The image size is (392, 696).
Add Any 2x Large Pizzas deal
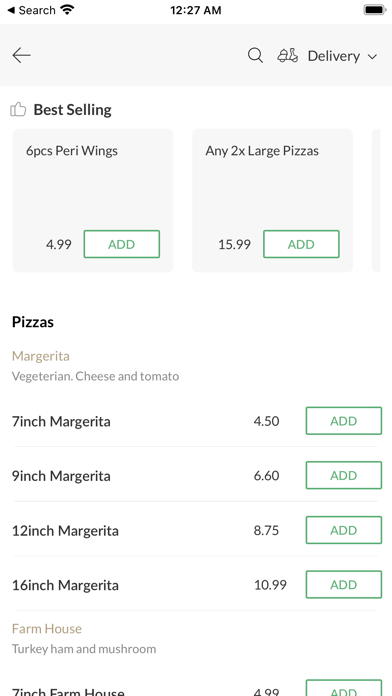(x=301, y=244)
